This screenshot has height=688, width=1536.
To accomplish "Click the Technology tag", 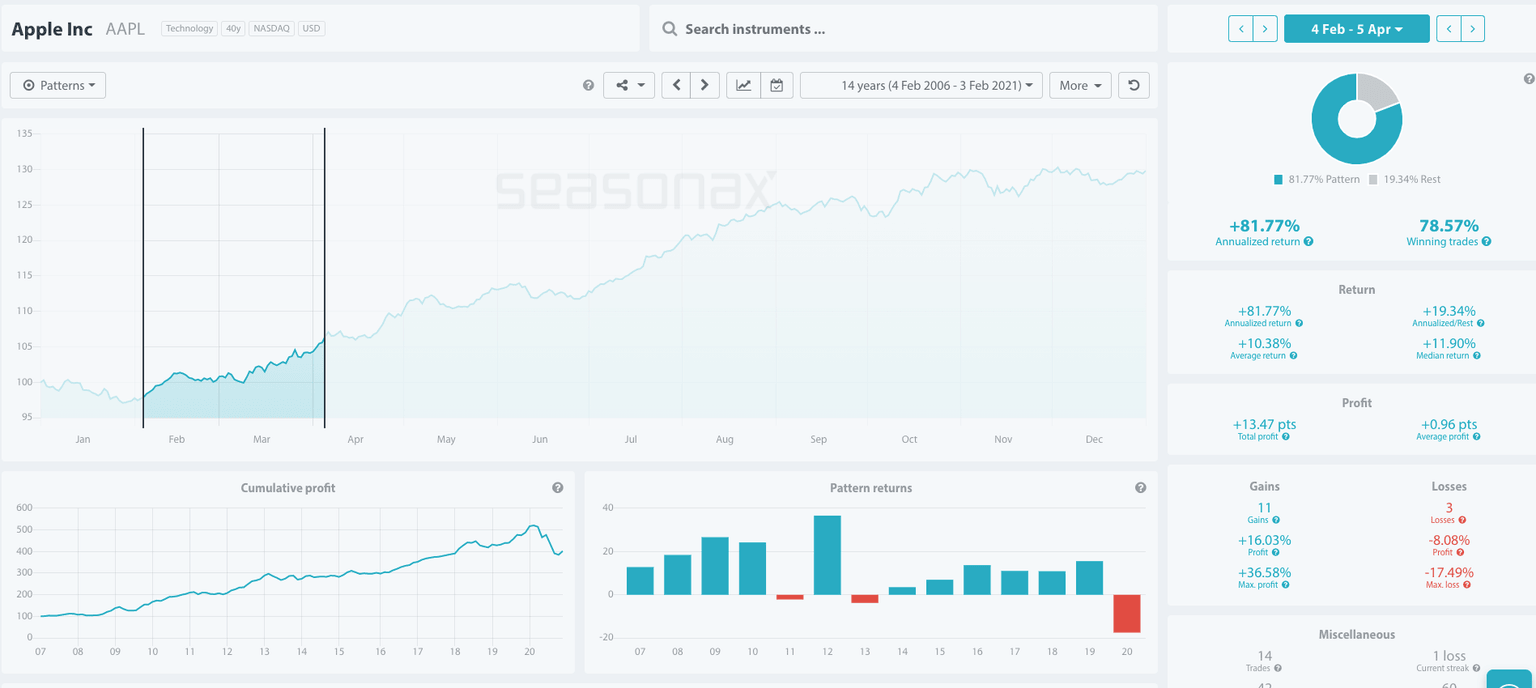I will click(x=189, y=29).
